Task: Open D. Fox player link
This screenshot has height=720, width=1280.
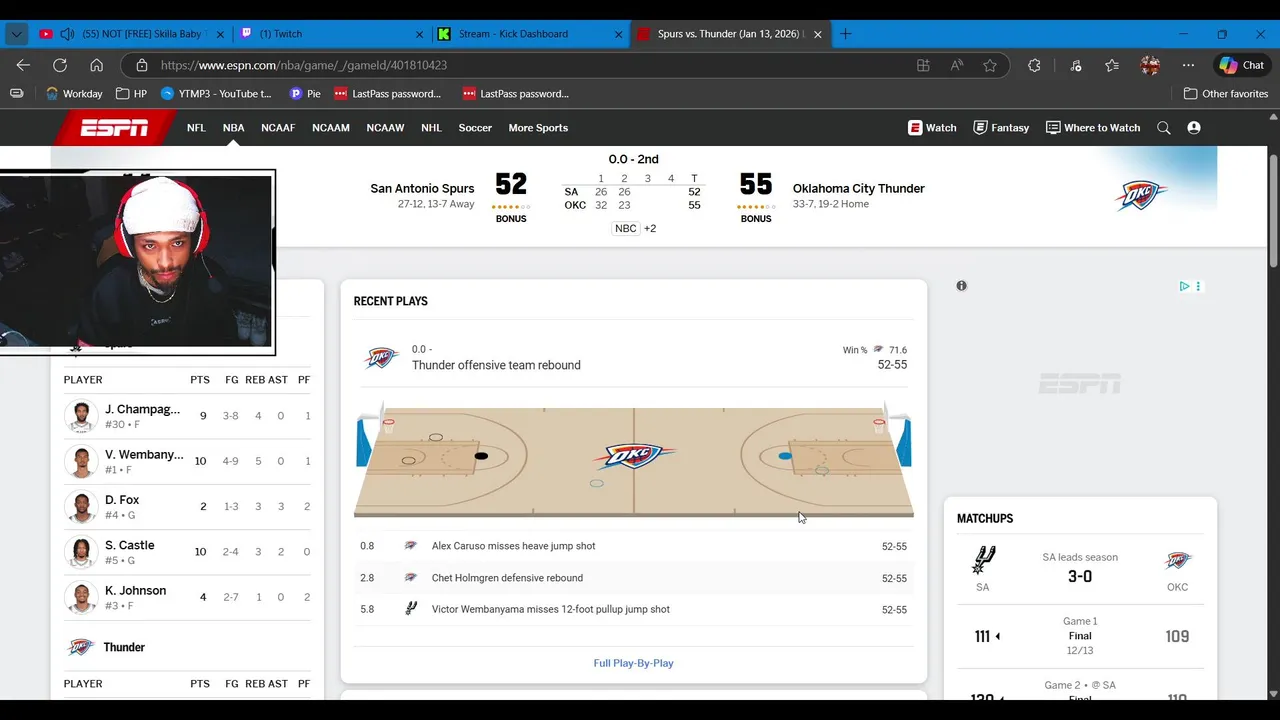Action: click(122, 500)
